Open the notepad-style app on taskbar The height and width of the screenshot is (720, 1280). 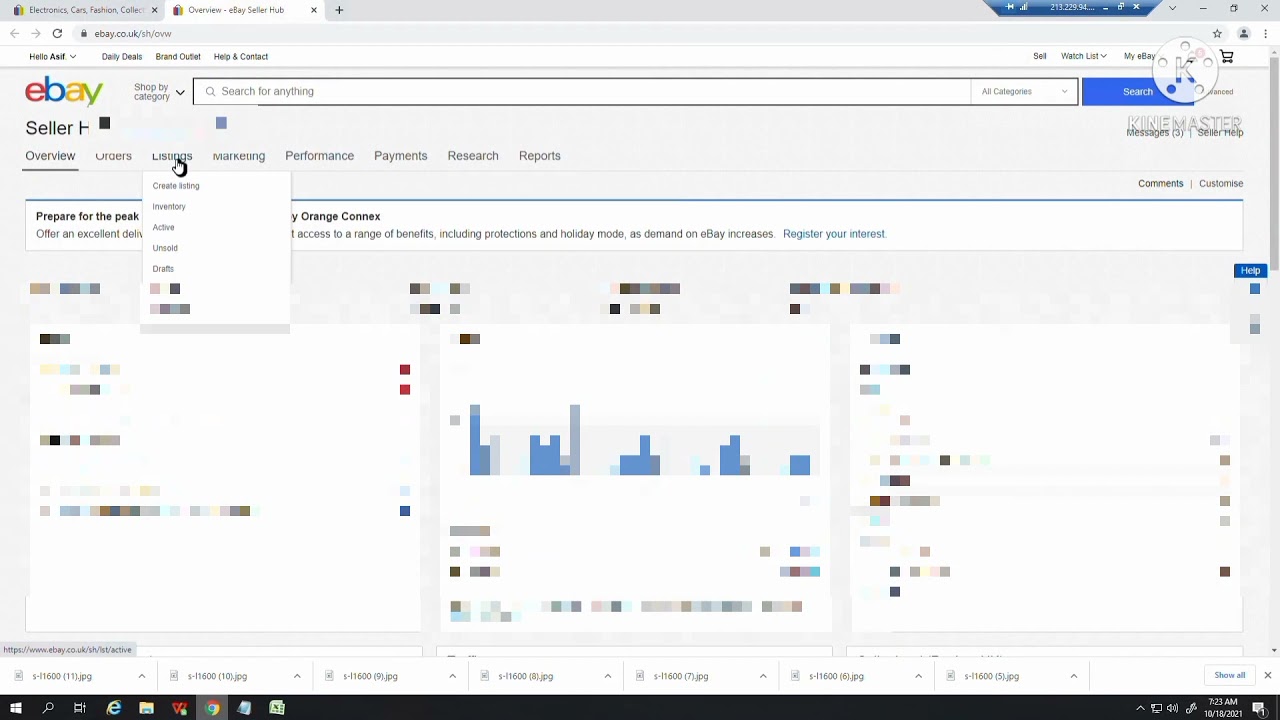click(x=244, y=708)
